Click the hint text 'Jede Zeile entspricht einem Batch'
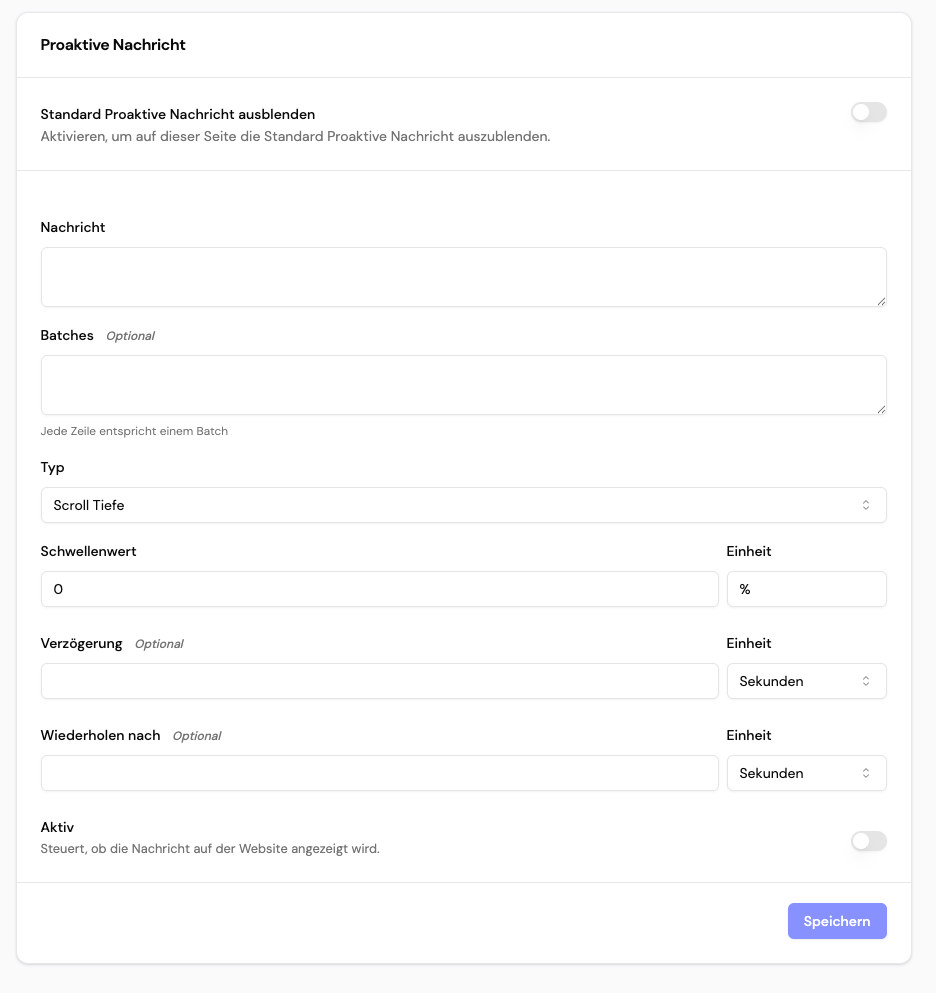The image size is (936, 993). pos(134,431)
